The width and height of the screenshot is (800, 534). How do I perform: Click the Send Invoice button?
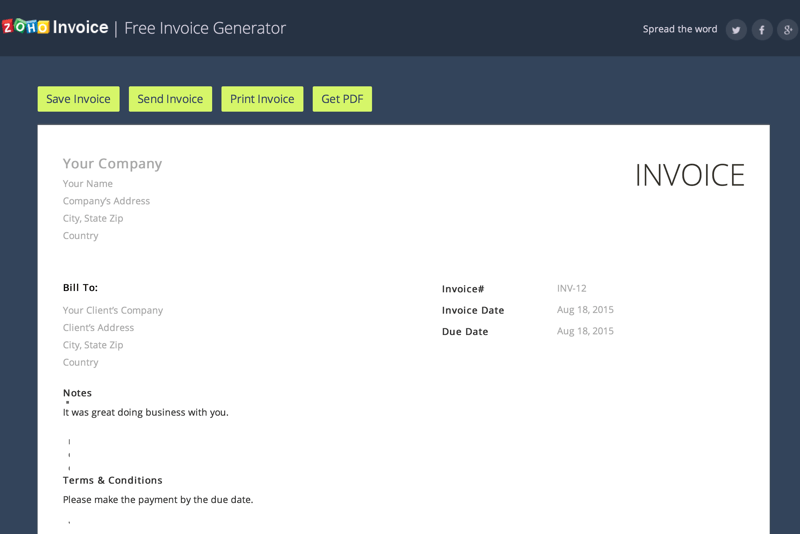point(170,99)
